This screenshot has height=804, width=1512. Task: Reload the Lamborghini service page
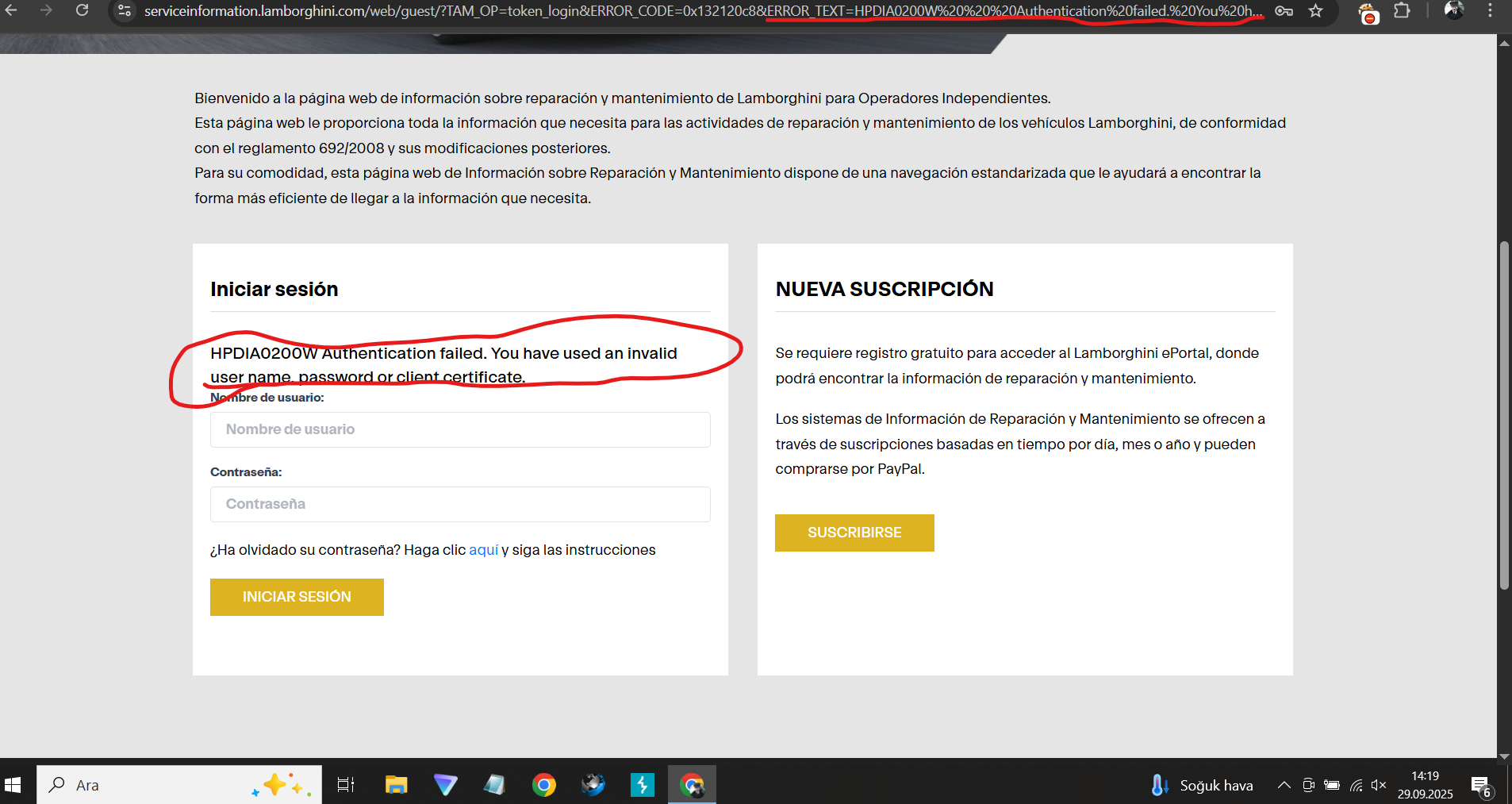(x=82, y=10)
